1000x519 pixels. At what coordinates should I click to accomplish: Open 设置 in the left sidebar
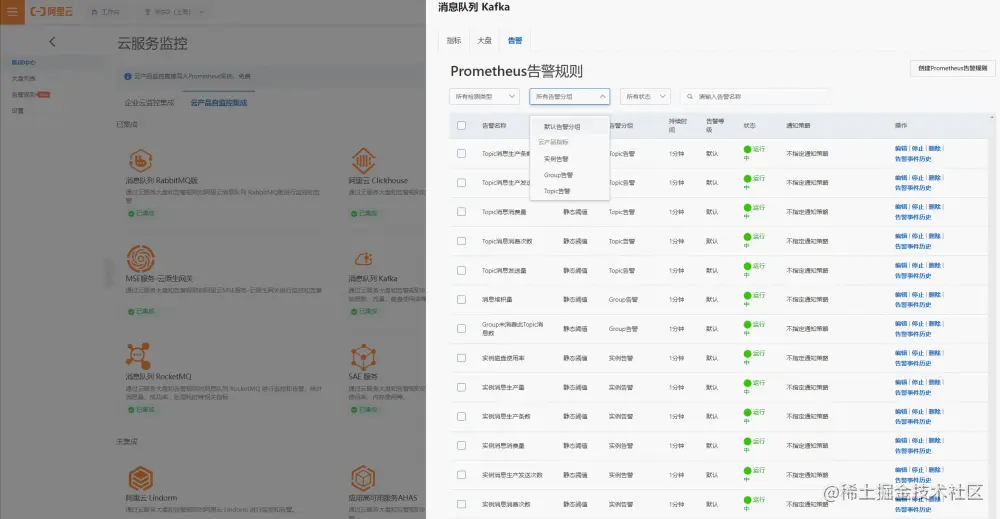tap(17, 111)
